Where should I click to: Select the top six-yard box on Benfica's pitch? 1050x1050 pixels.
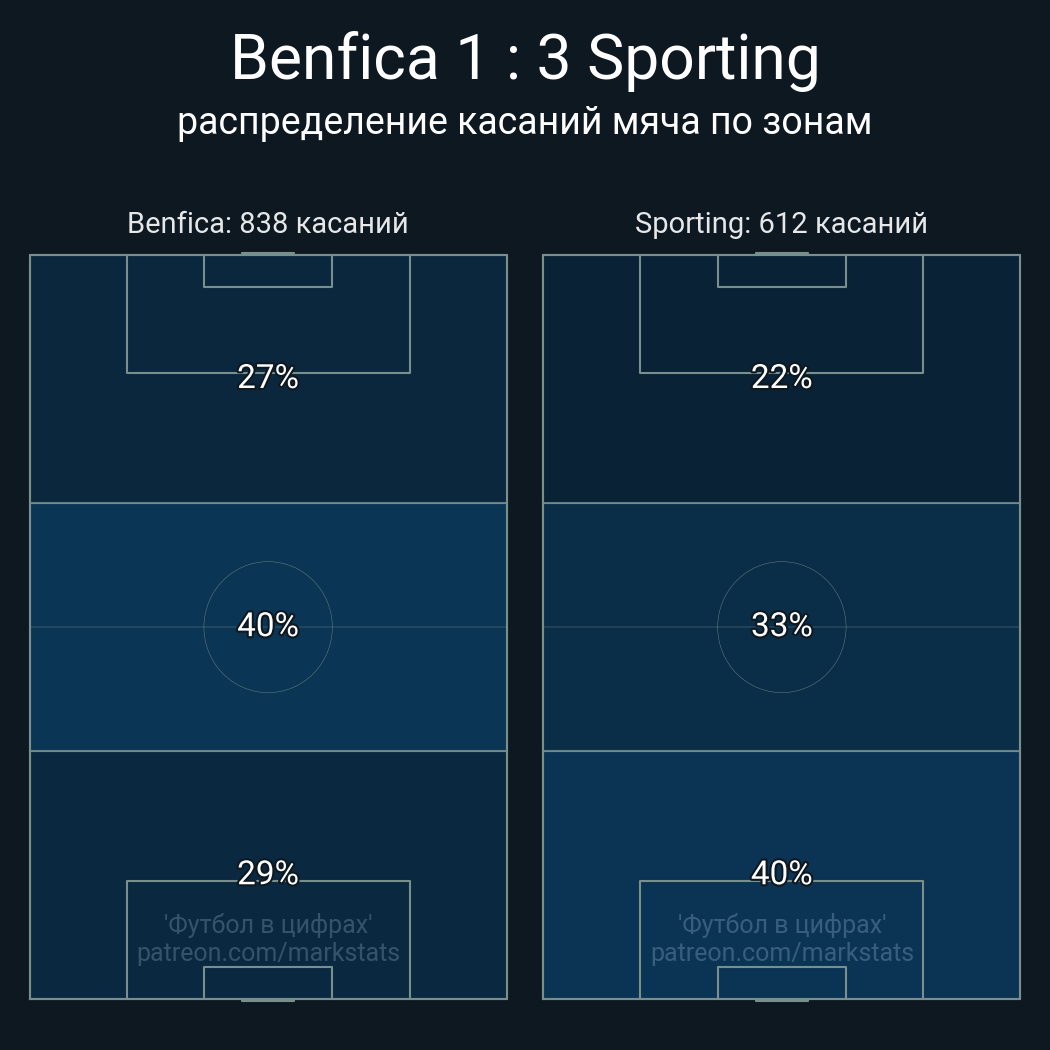tap(268, 271)
